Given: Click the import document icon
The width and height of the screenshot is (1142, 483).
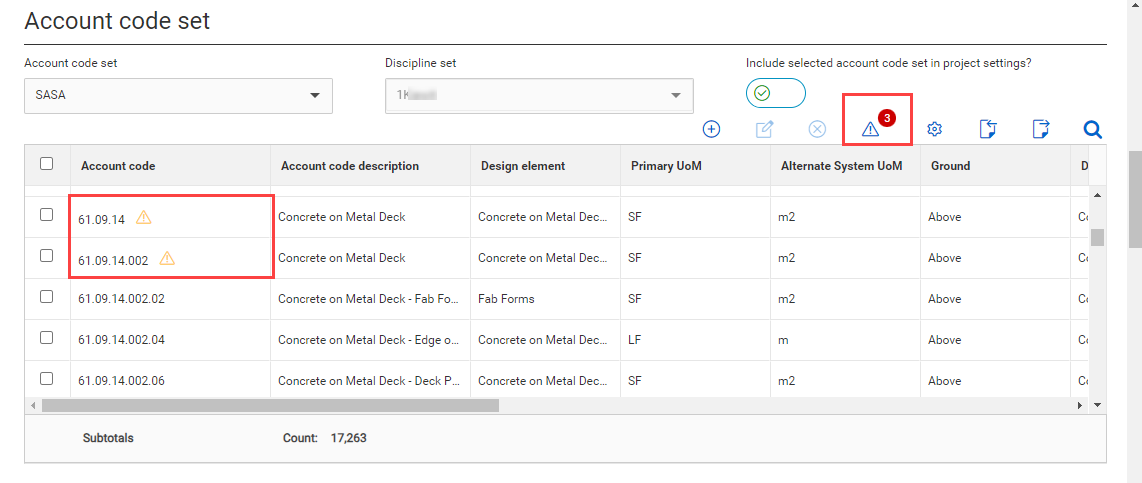Looking at the screenshot, I should (x=988, y=129).
